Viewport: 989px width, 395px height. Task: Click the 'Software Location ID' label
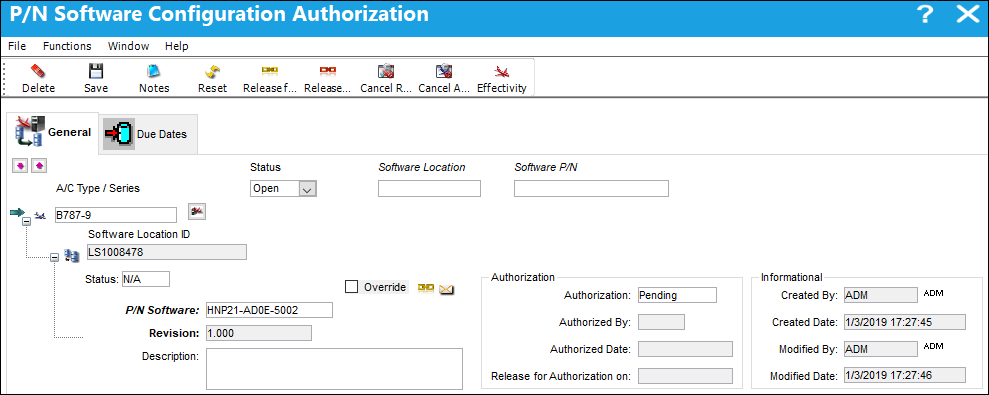coord(139,234)
